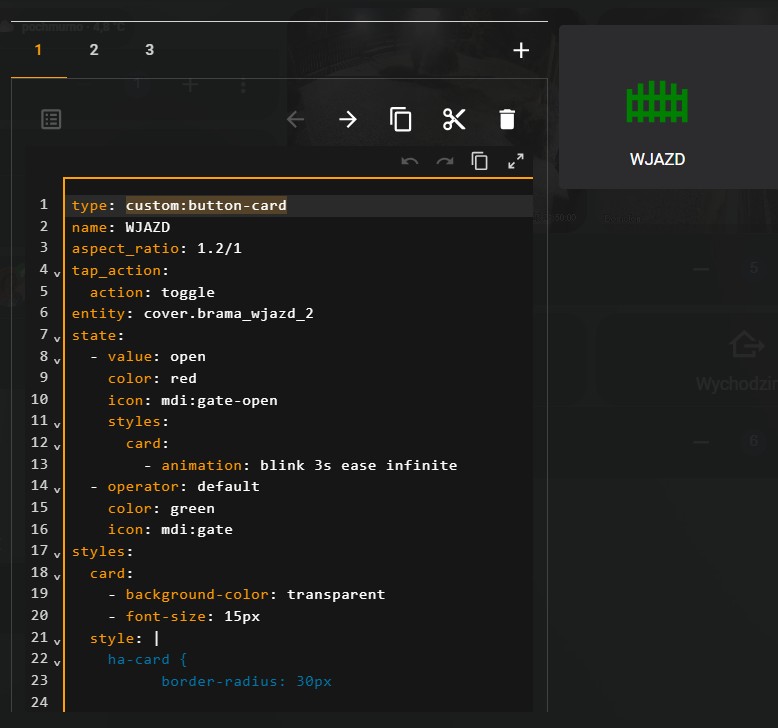Expand code editor to fullscreen

point(516,161)
